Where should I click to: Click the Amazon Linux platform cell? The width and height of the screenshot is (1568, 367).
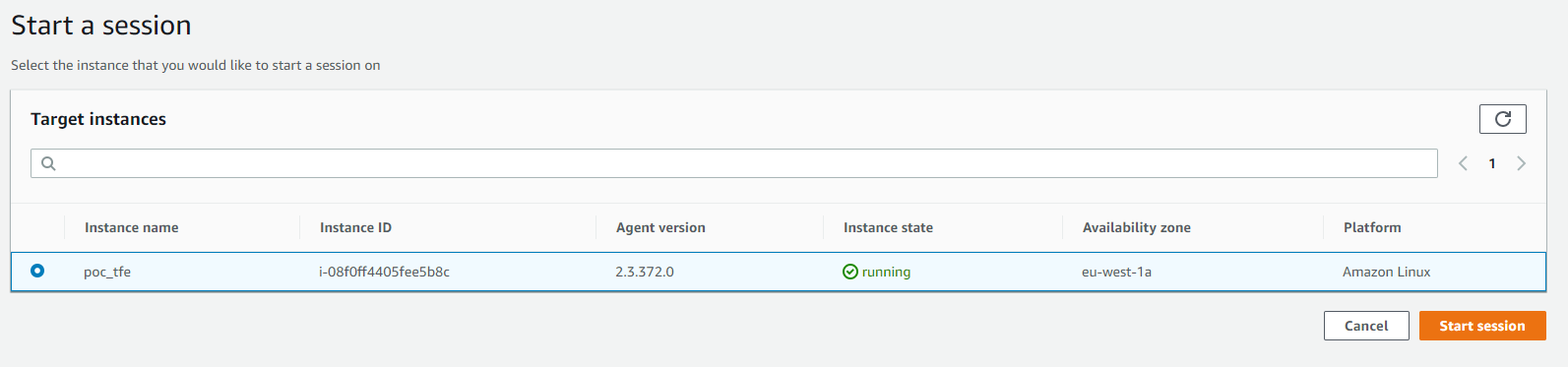1386,272
